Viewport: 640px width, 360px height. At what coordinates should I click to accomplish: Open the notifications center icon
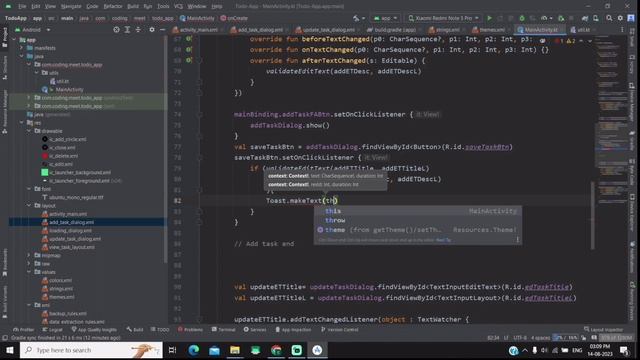coord(624,350)
